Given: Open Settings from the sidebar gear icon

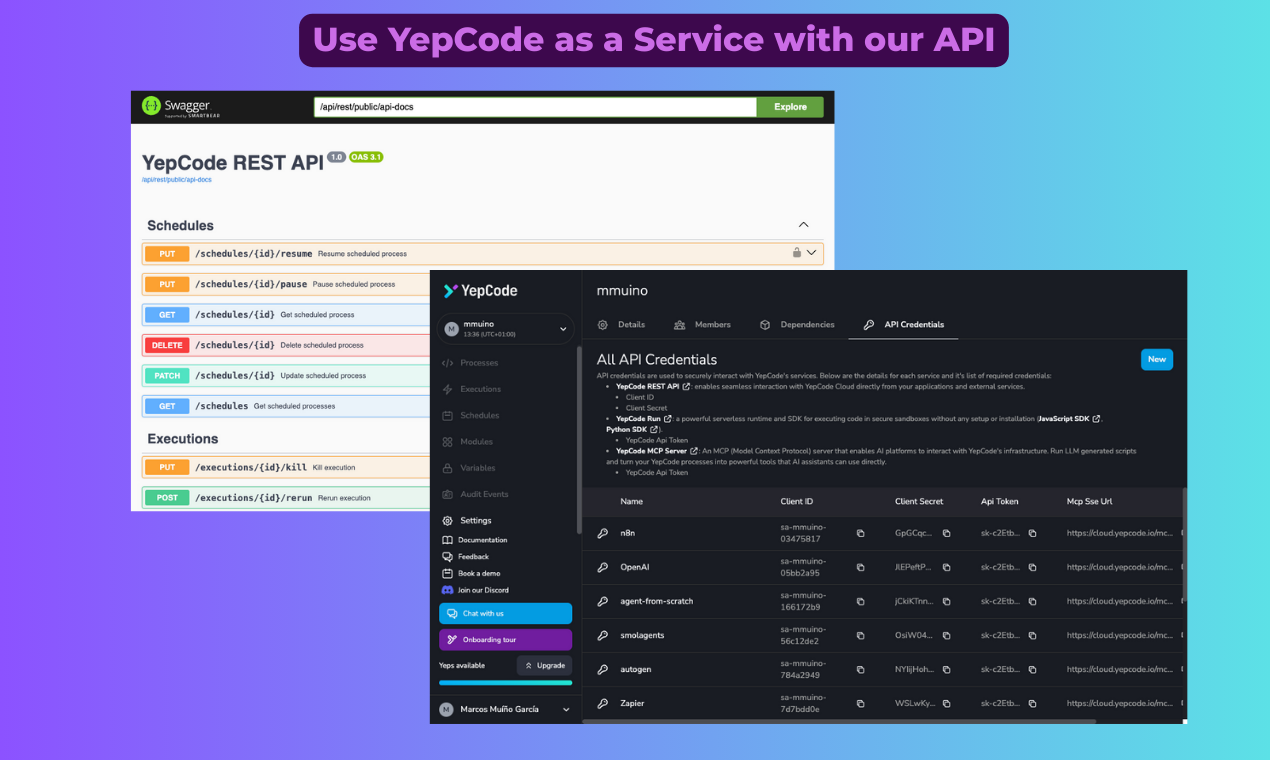Looking at the screenshot, I should point(447,520).
